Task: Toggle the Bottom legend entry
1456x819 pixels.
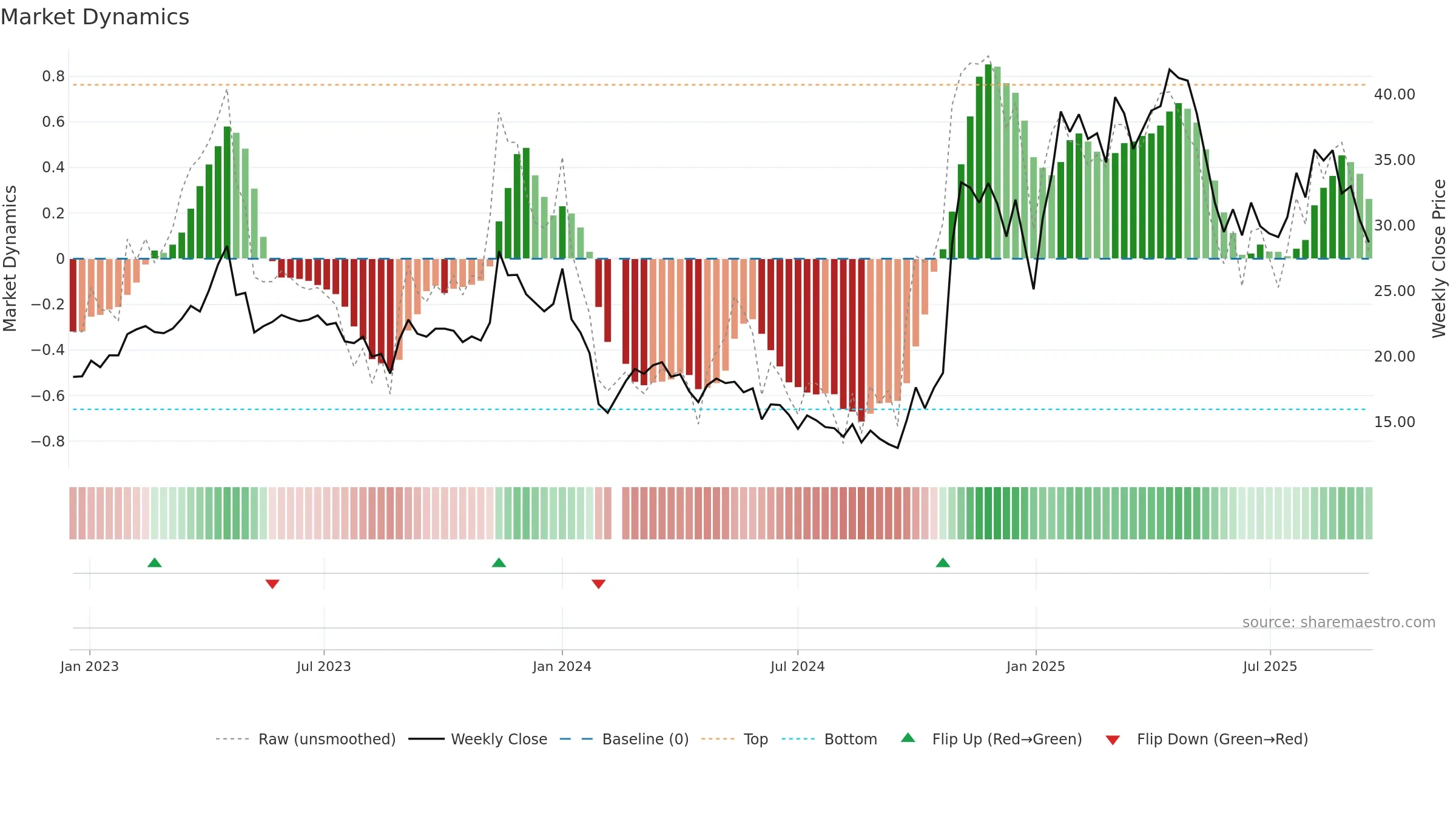Action: (829, 739)
